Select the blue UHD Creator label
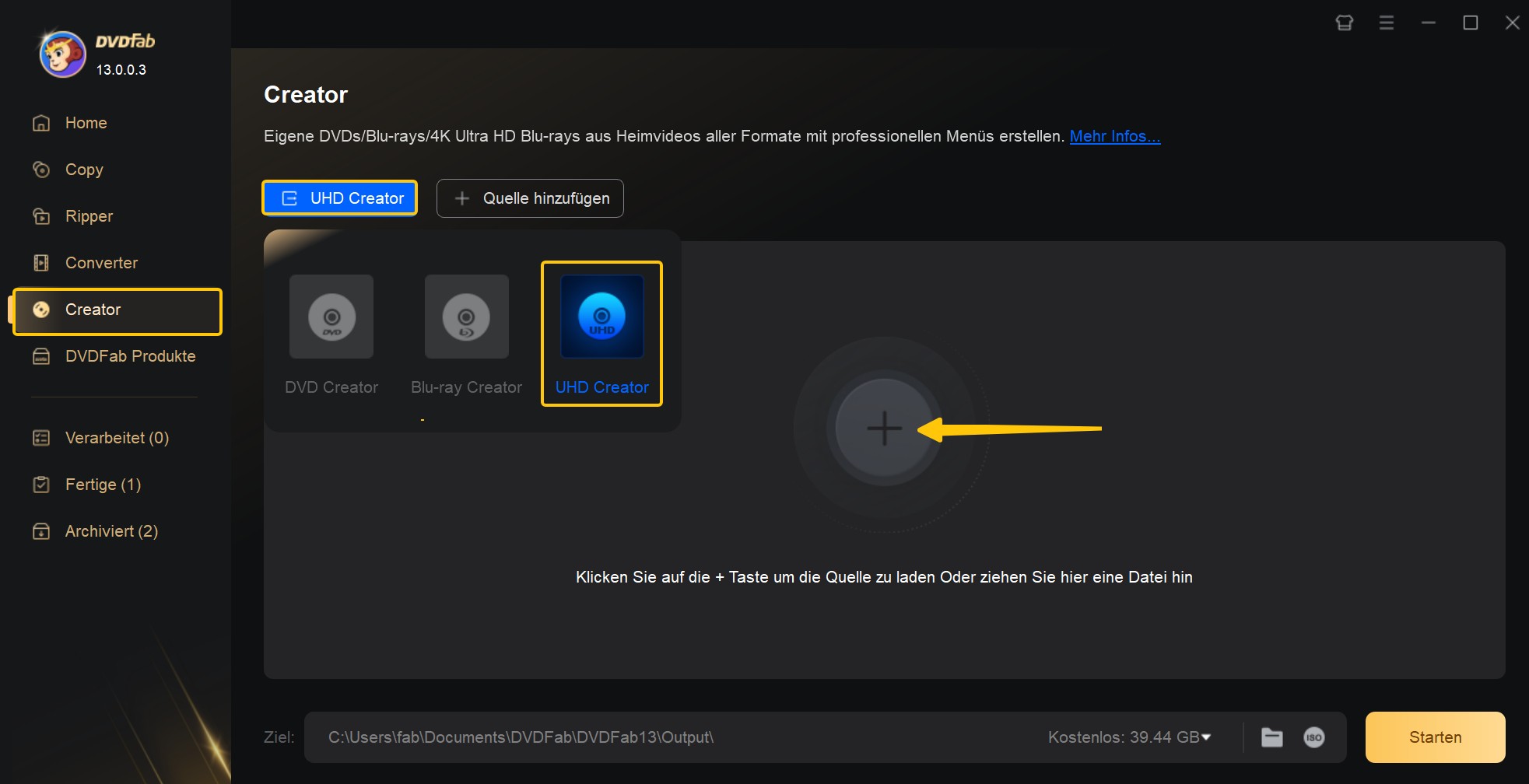1529x784 pixels. 602,387
